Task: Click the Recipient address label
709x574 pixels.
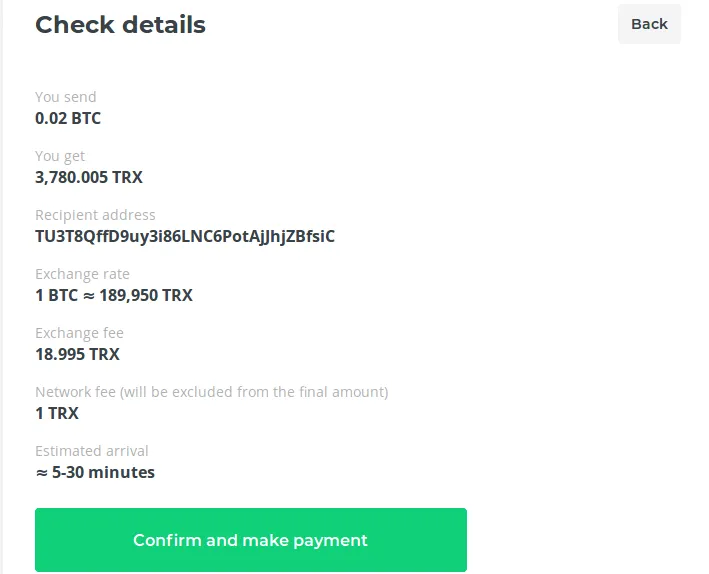Action: pyautogui.click(x=95, y=215)
